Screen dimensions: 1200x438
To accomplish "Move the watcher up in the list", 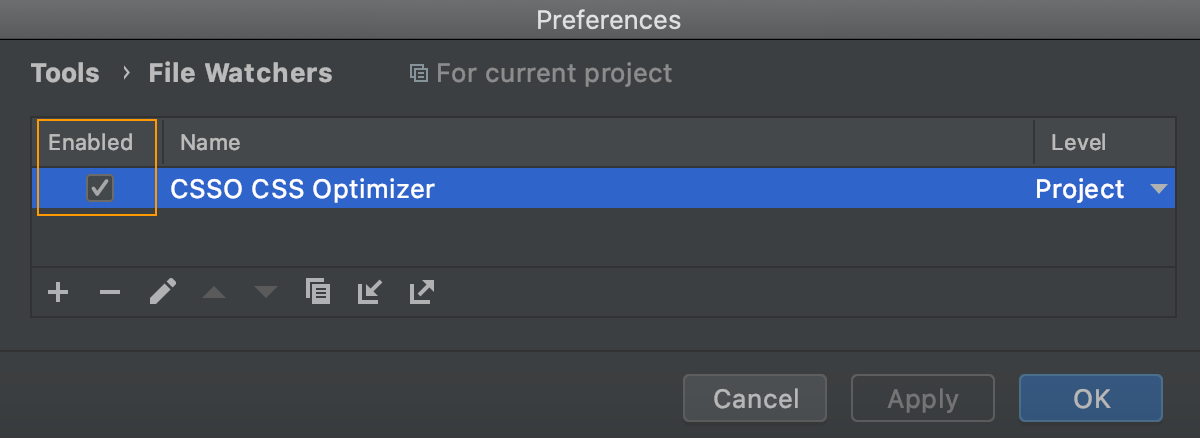I will (214, 292).
